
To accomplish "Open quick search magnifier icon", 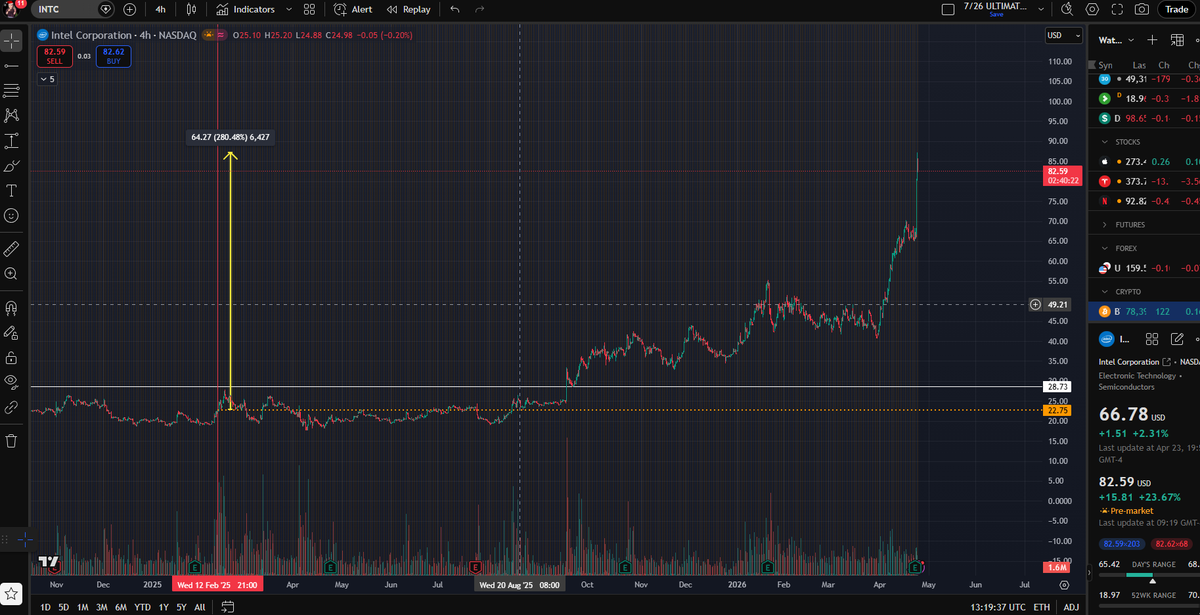I will click(1068, 9).
